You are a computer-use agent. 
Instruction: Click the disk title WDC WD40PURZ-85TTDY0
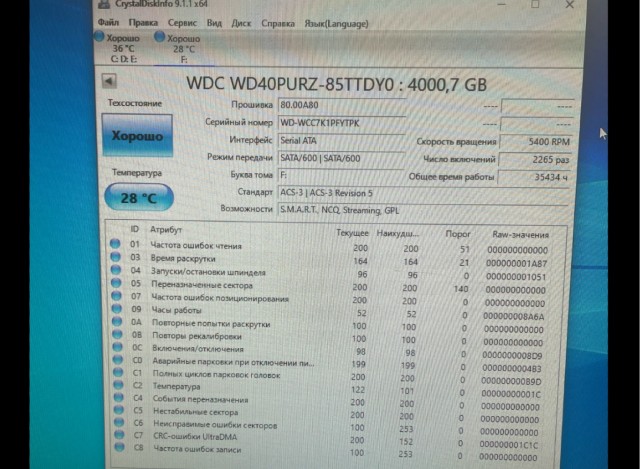pos(290,84)
